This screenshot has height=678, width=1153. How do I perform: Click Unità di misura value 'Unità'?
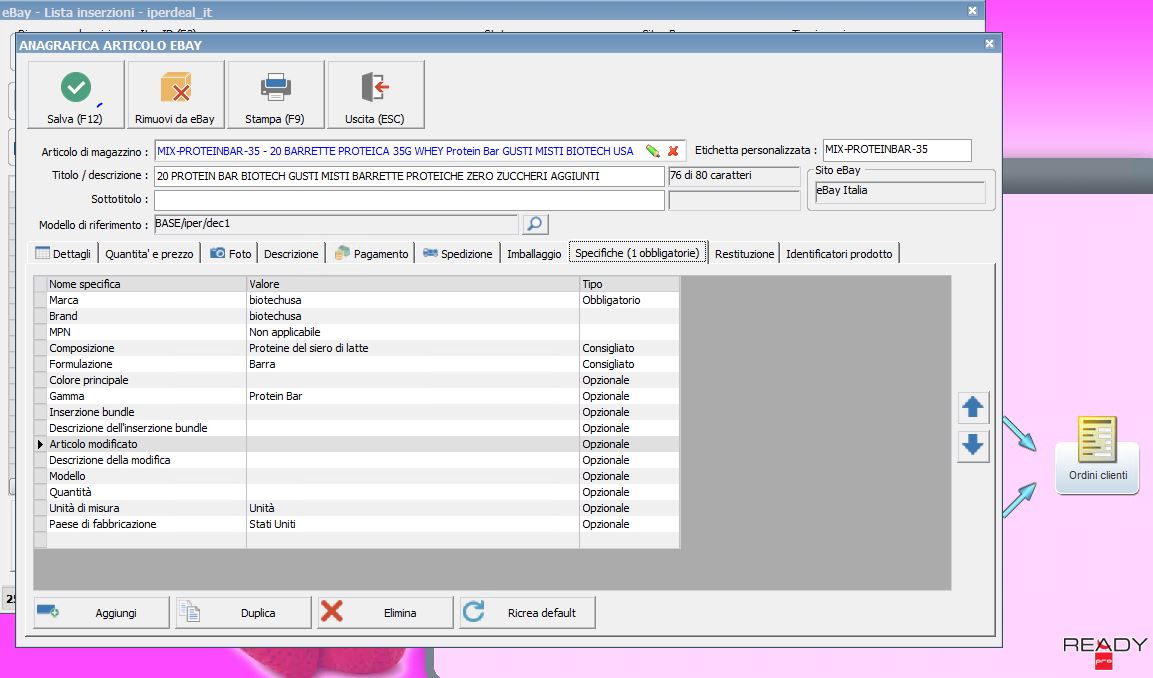262,508
